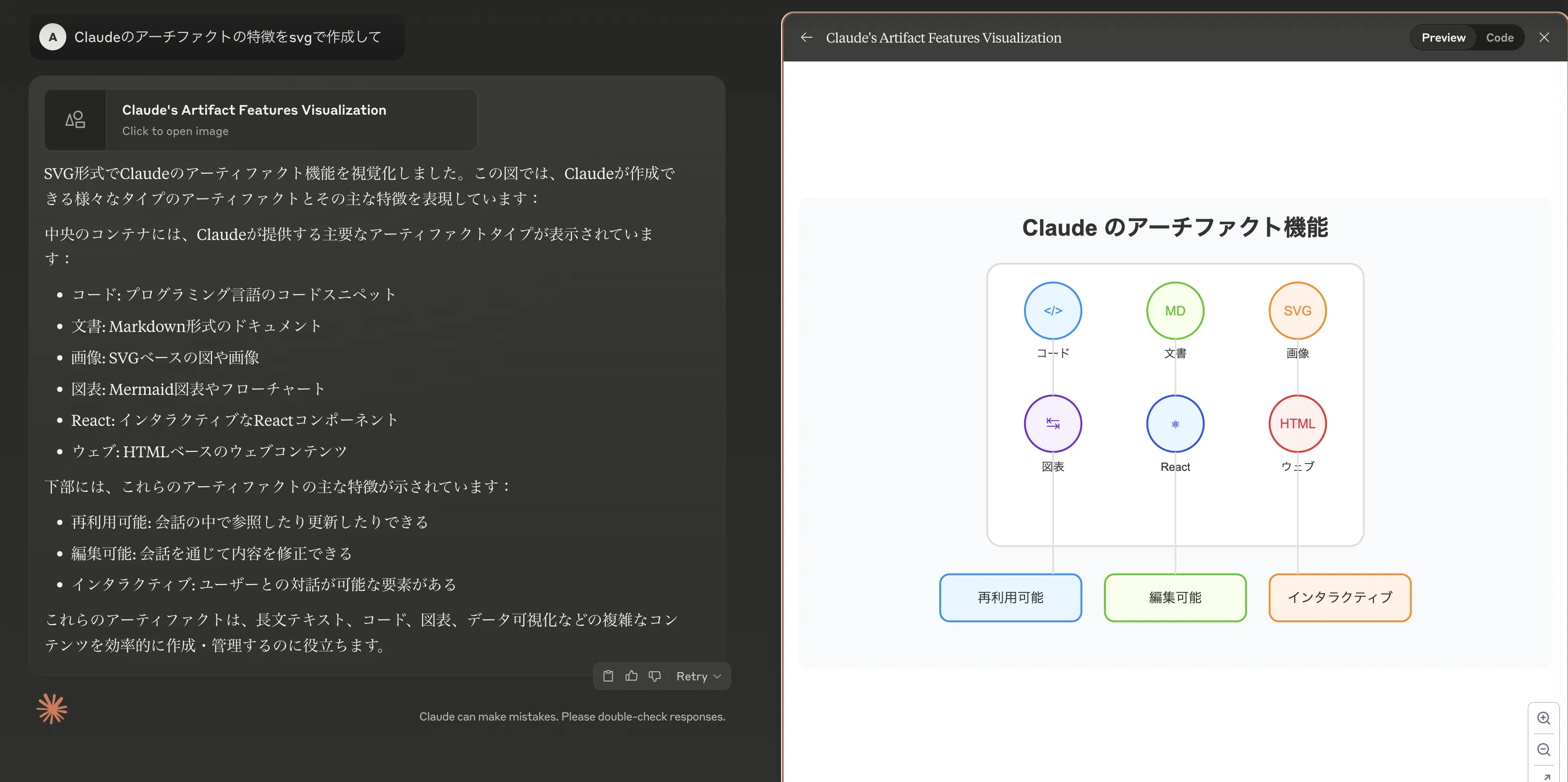Image resolution: width=1568 pixels, height=782 pixels.
Task: Click the back arrow in artifact panel
Action: pos(807,38)
